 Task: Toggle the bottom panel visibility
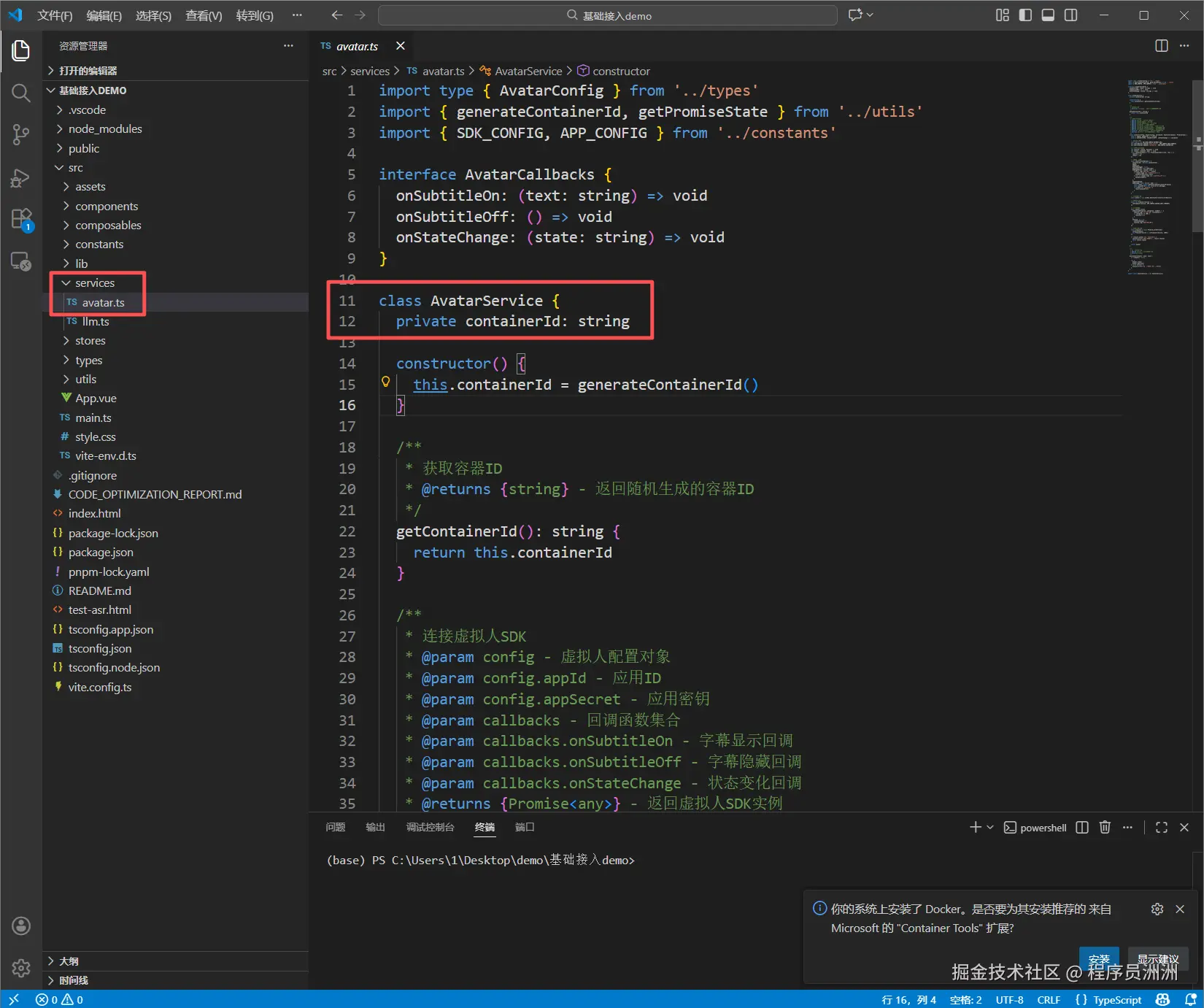(1048, 15)
